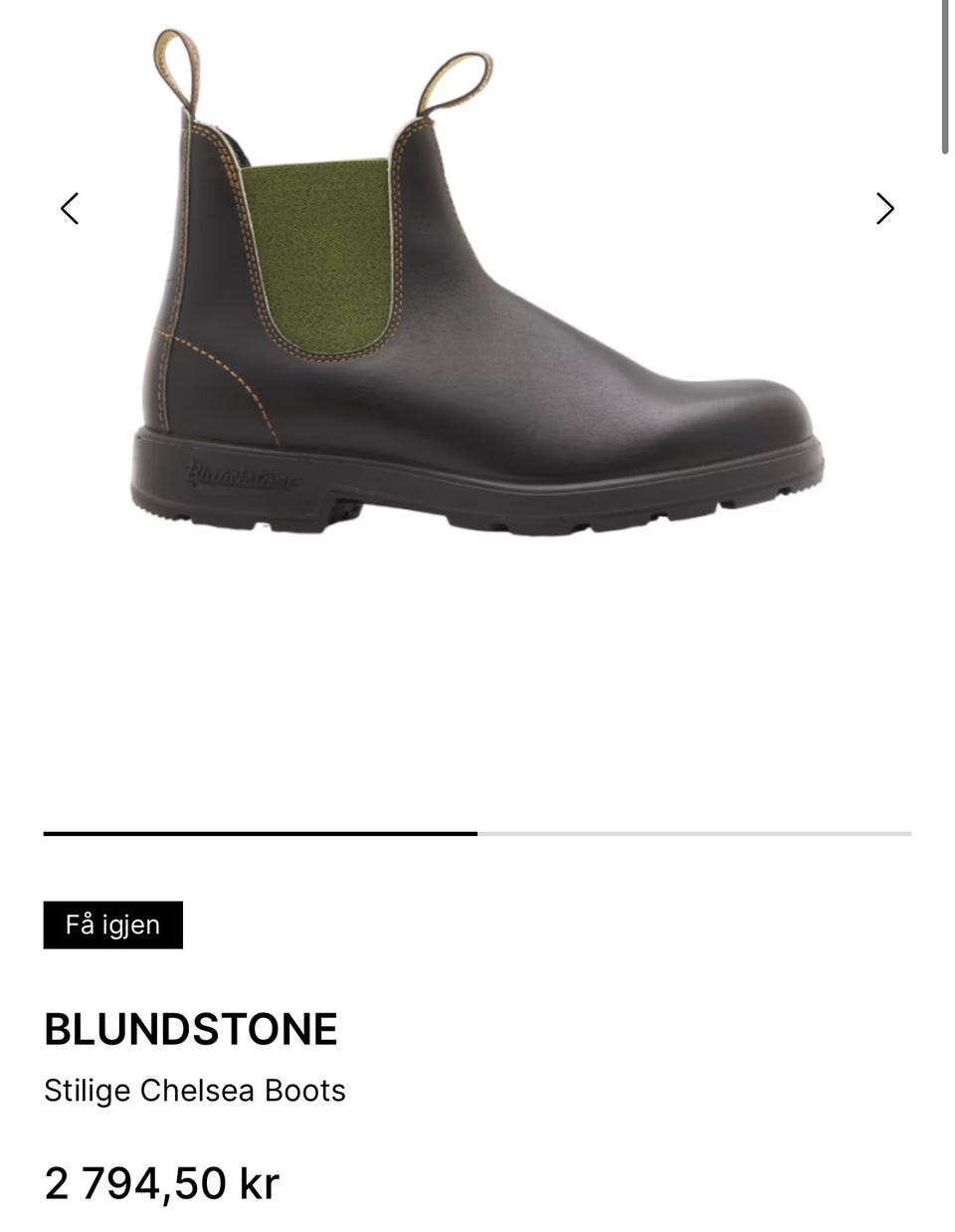This screenshot has height=1232, width=955.
Task: Open the Blundstone boot product photo
Action: (477, 282)
